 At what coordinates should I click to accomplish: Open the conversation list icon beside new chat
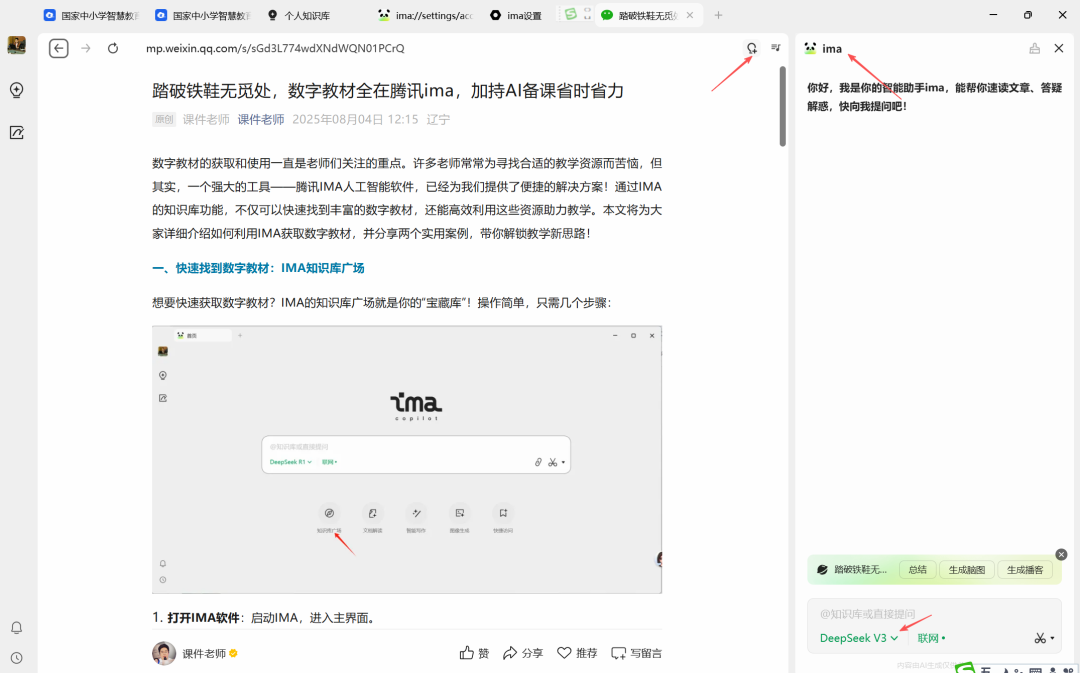pos(776,47)
